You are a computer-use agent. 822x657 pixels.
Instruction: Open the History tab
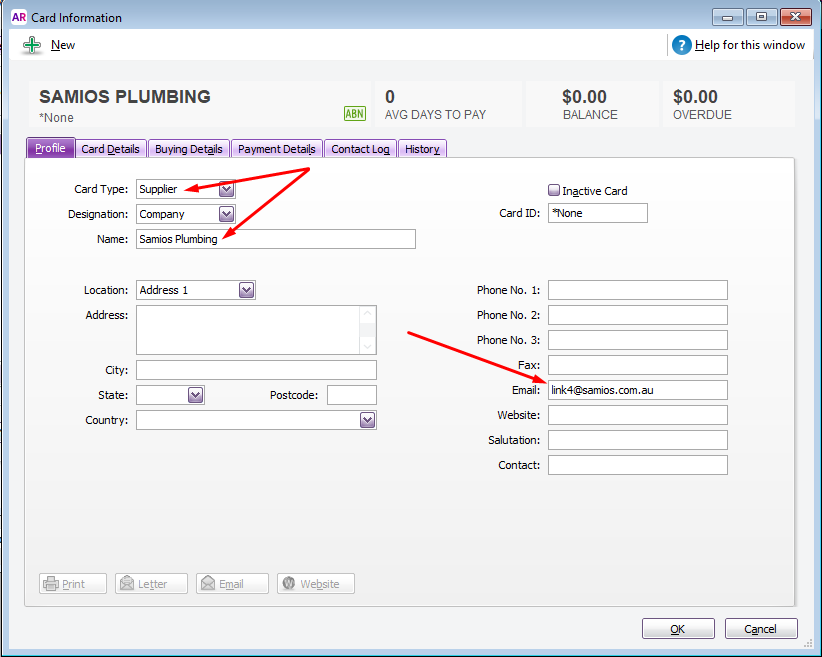coord(423,149)
